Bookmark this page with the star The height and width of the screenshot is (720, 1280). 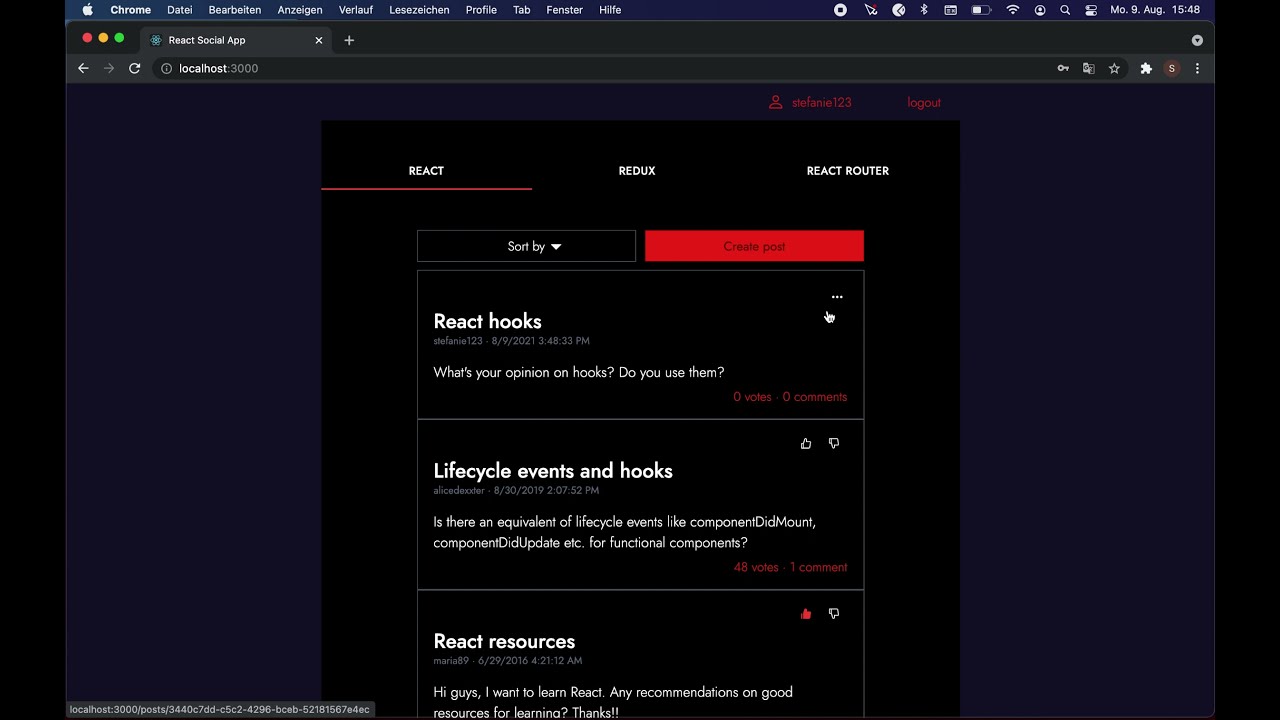click(1114, 68)
